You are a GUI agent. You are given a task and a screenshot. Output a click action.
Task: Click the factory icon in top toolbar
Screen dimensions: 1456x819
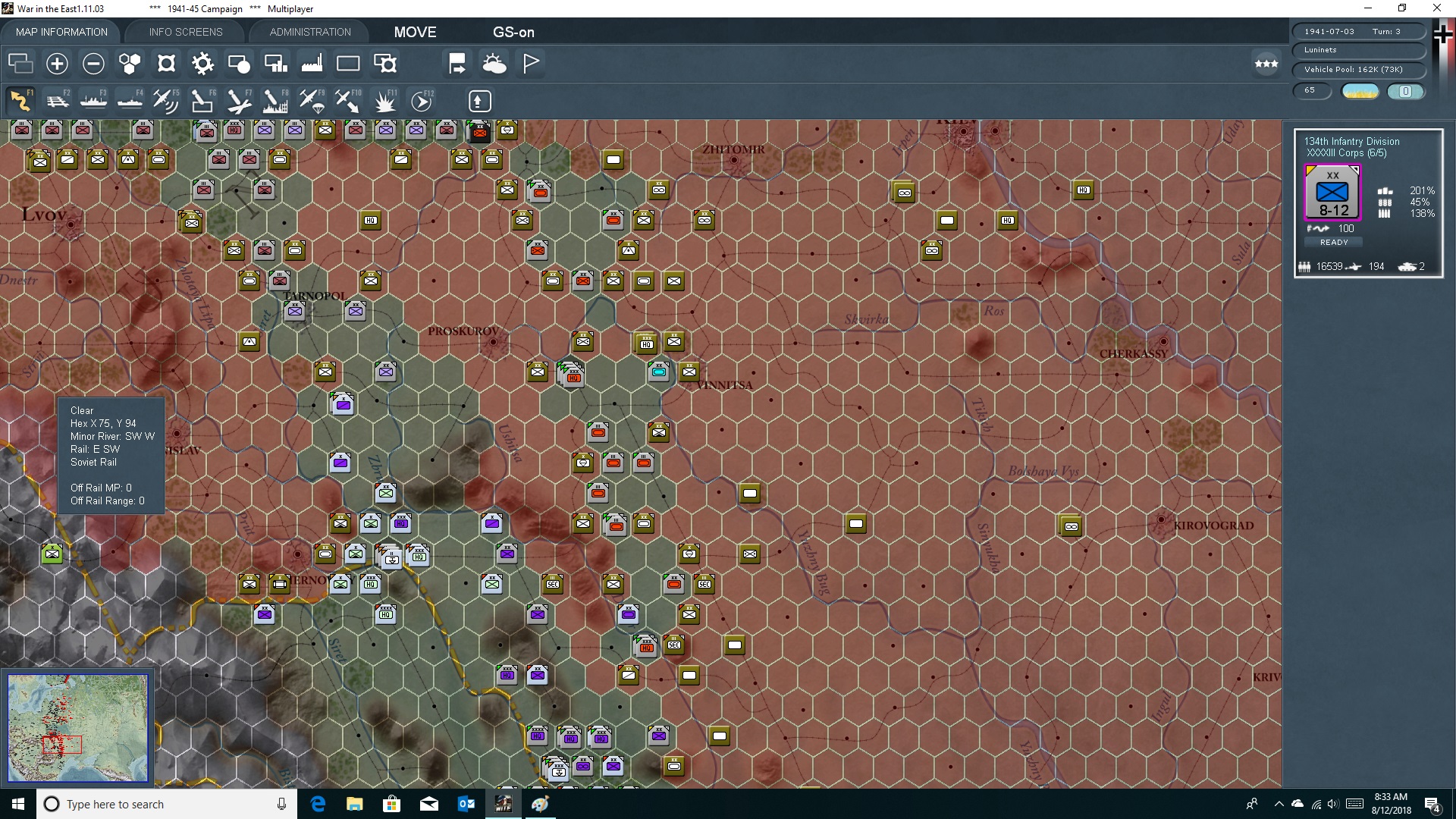pyautogui.click(x=312, y=64)
